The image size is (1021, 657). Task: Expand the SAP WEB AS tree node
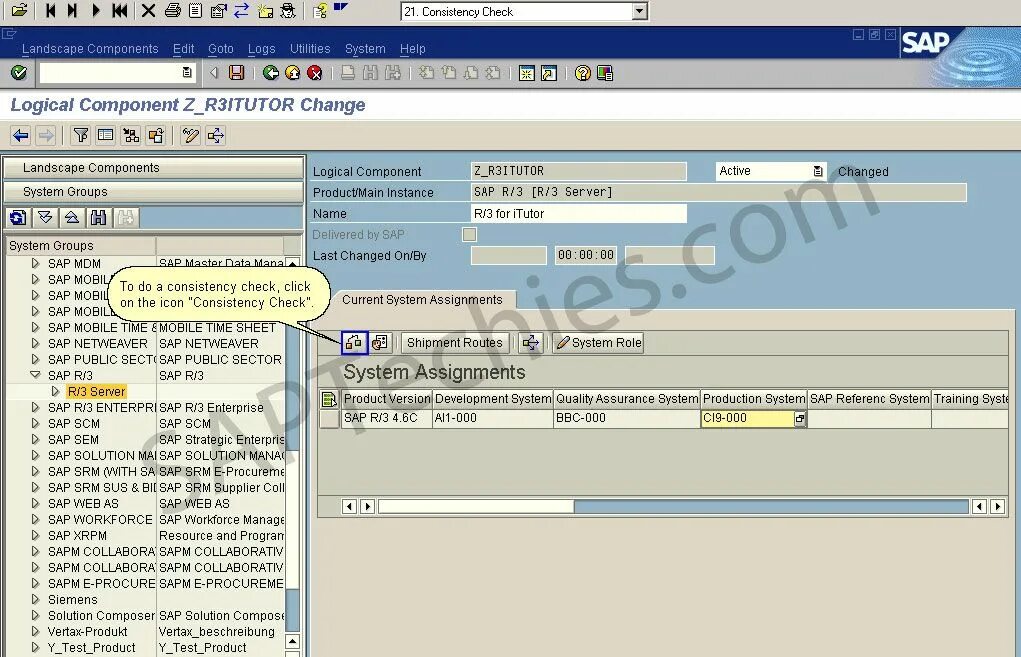35,503
